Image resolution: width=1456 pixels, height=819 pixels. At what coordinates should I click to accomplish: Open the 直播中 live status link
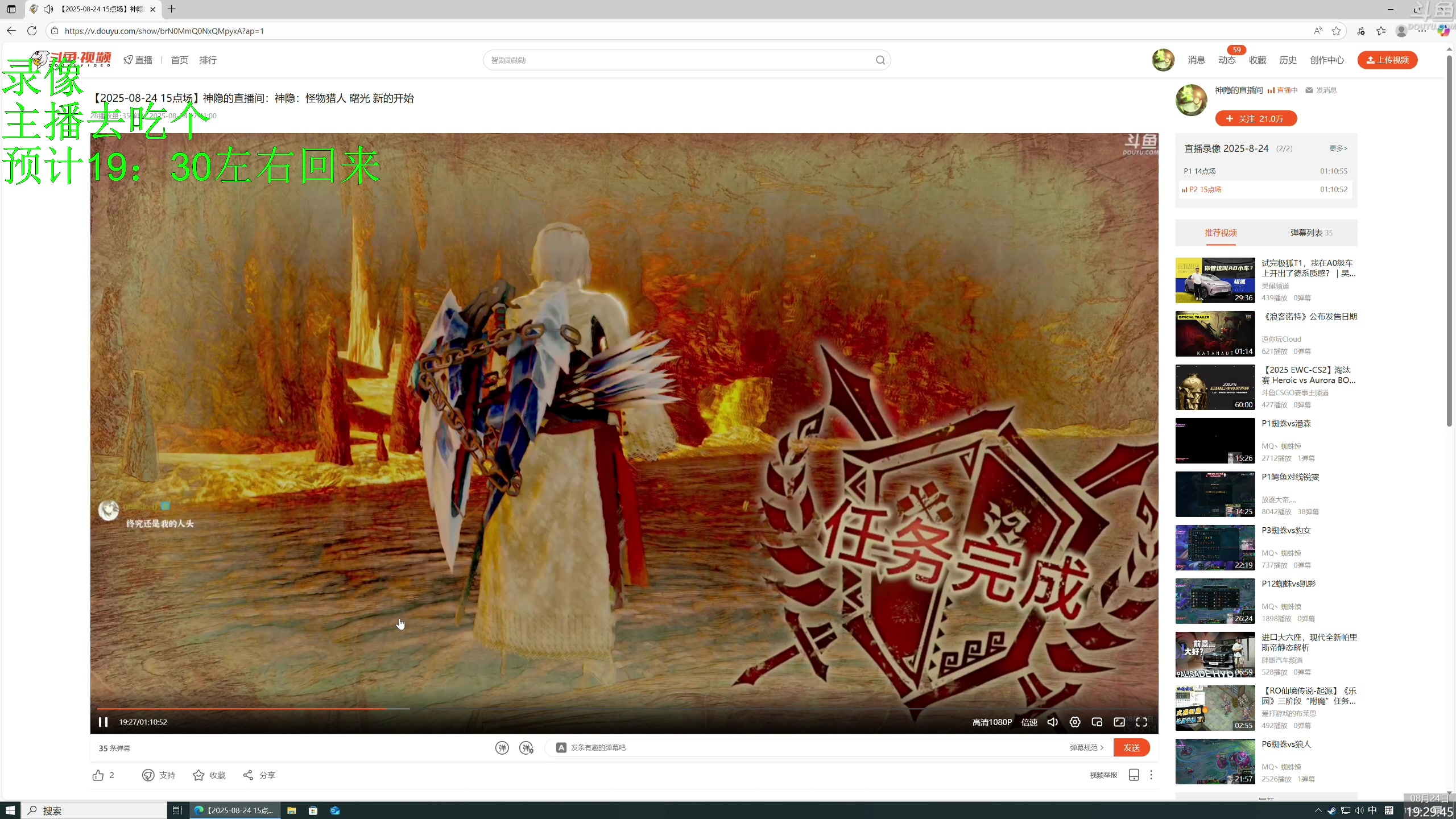(x=1283, y=90)
